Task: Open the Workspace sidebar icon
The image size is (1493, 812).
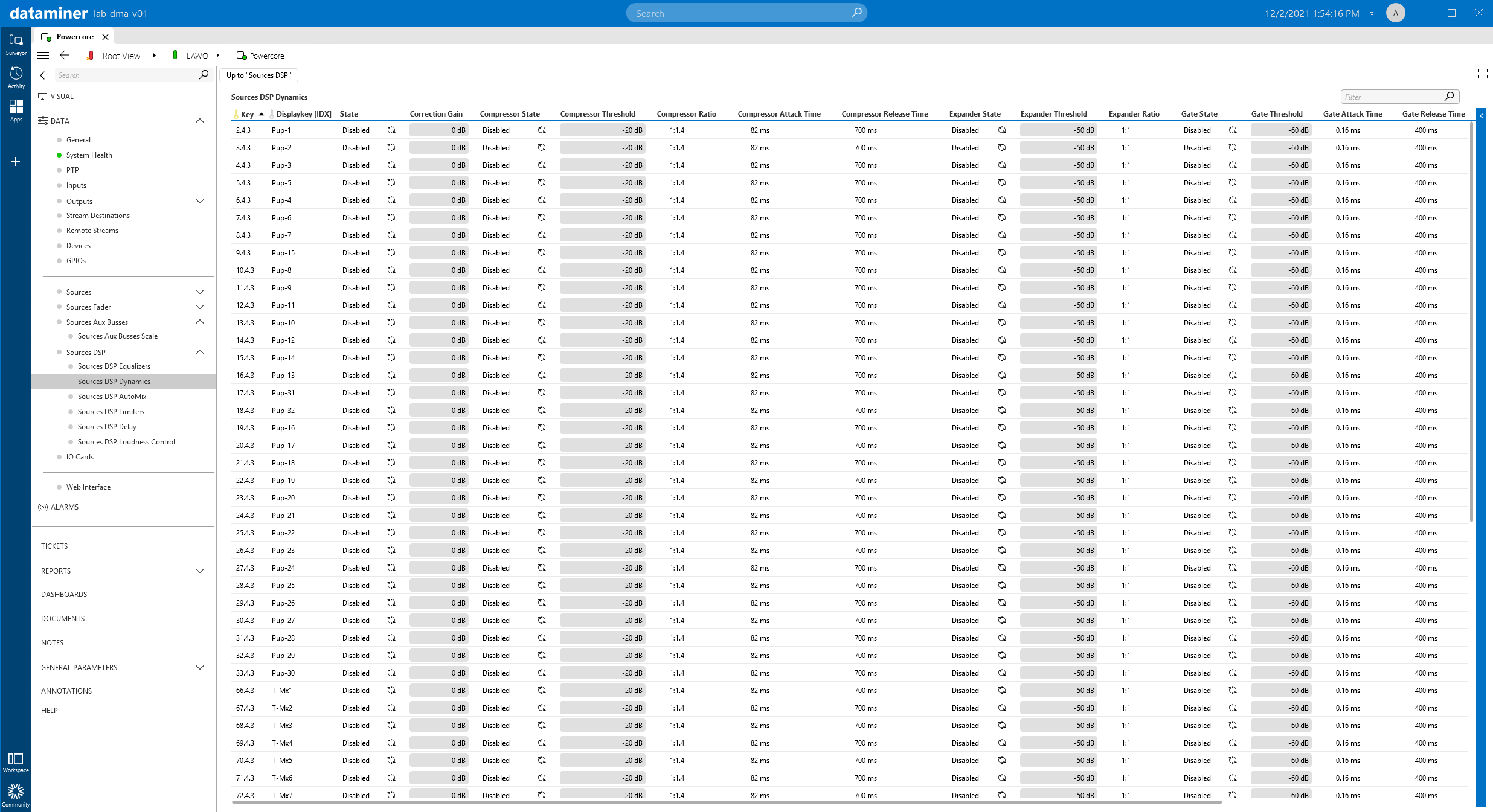Action: click(x=16, y=762)
